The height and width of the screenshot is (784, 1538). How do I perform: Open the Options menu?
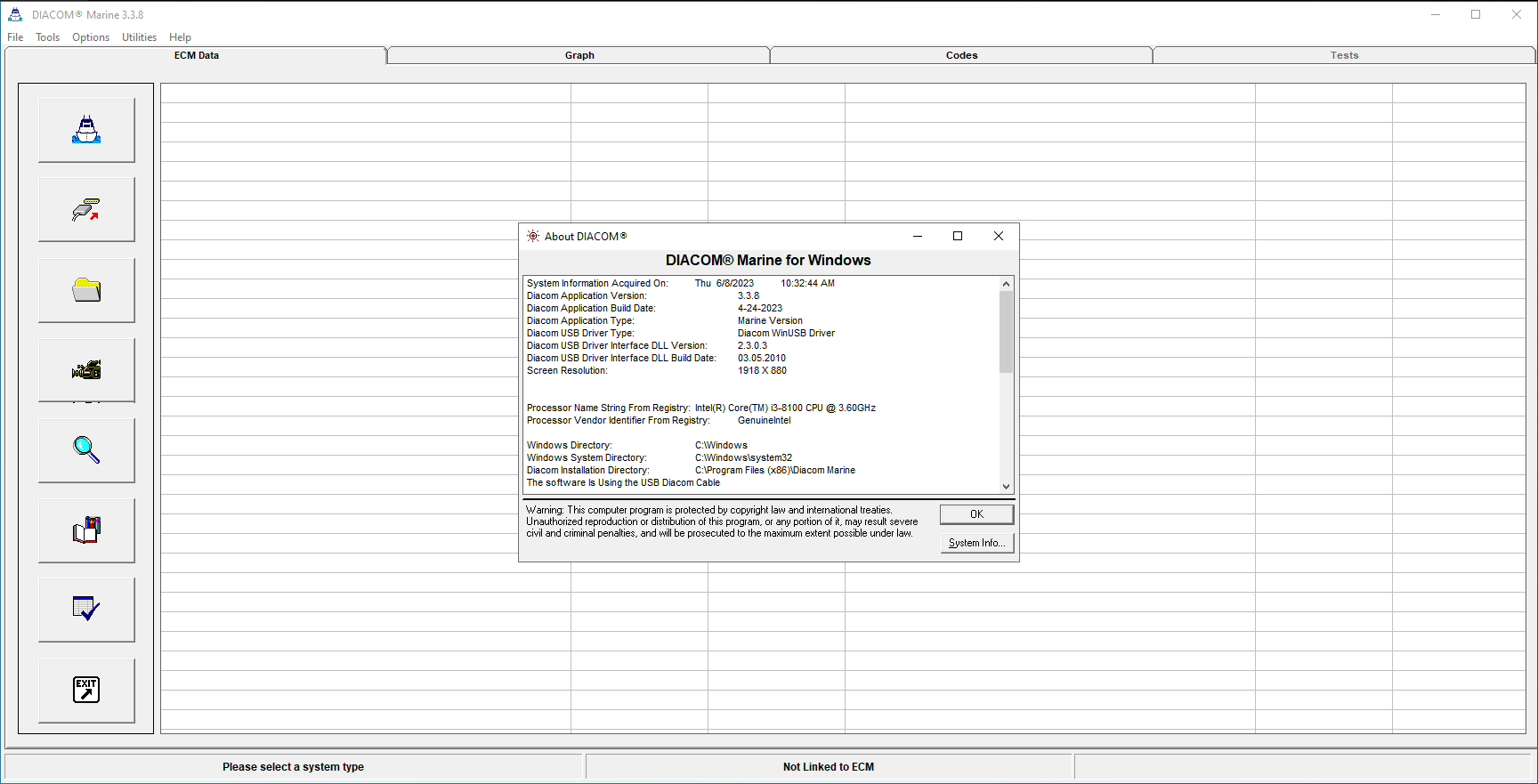point(91,37)
